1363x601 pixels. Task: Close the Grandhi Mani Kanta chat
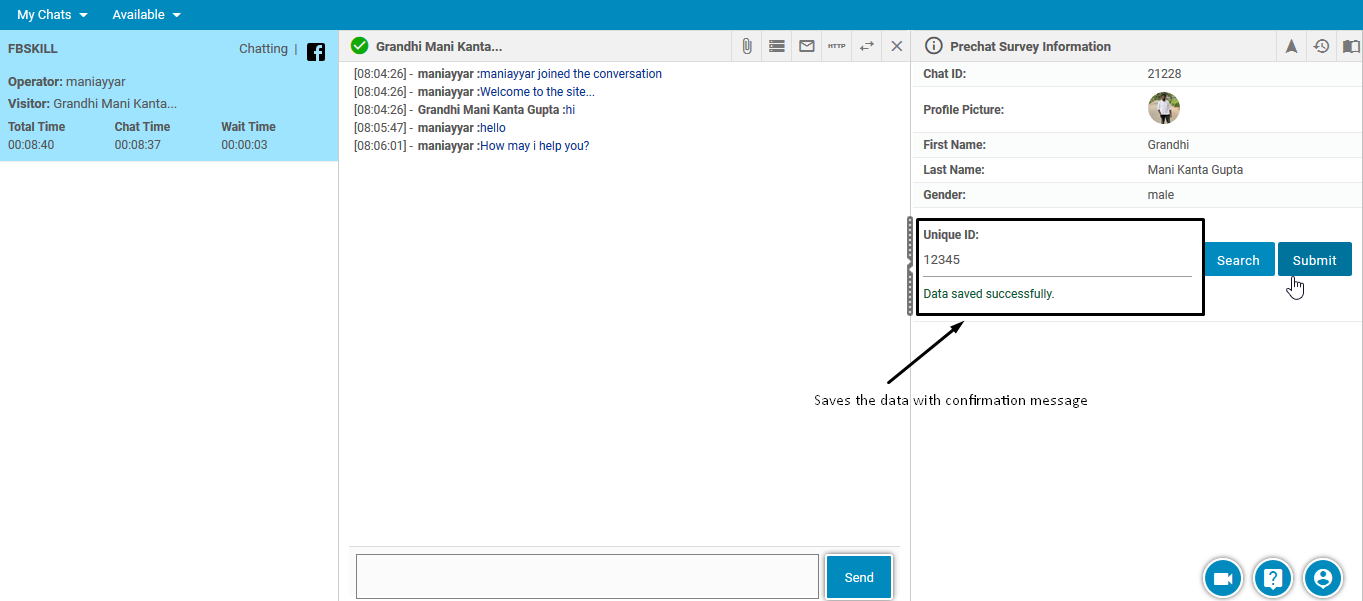pos(896,46)
